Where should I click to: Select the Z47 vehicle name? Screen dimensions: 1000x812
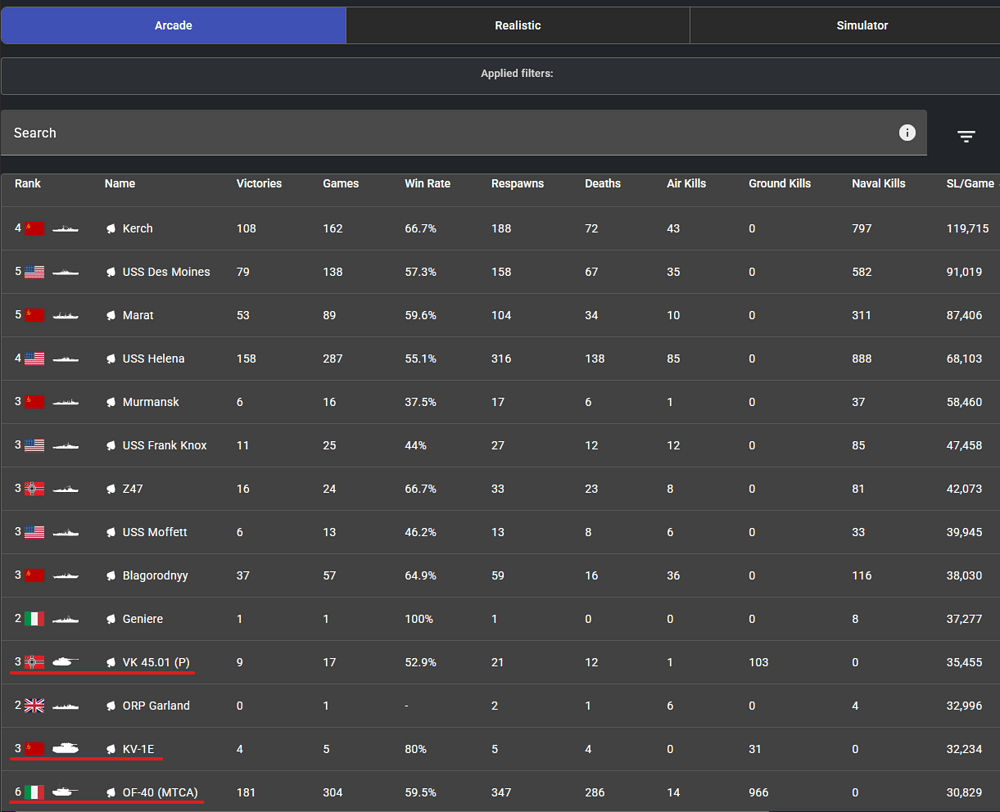coord(133,489)
